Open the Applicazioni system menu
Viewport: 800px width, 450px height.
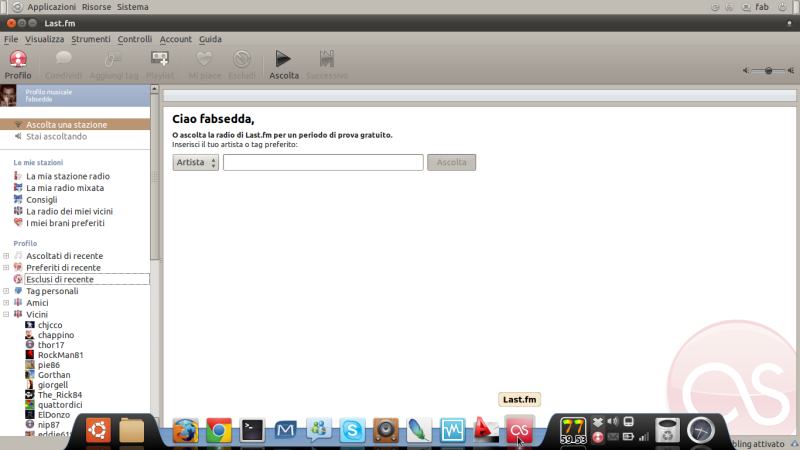[51, 7]
